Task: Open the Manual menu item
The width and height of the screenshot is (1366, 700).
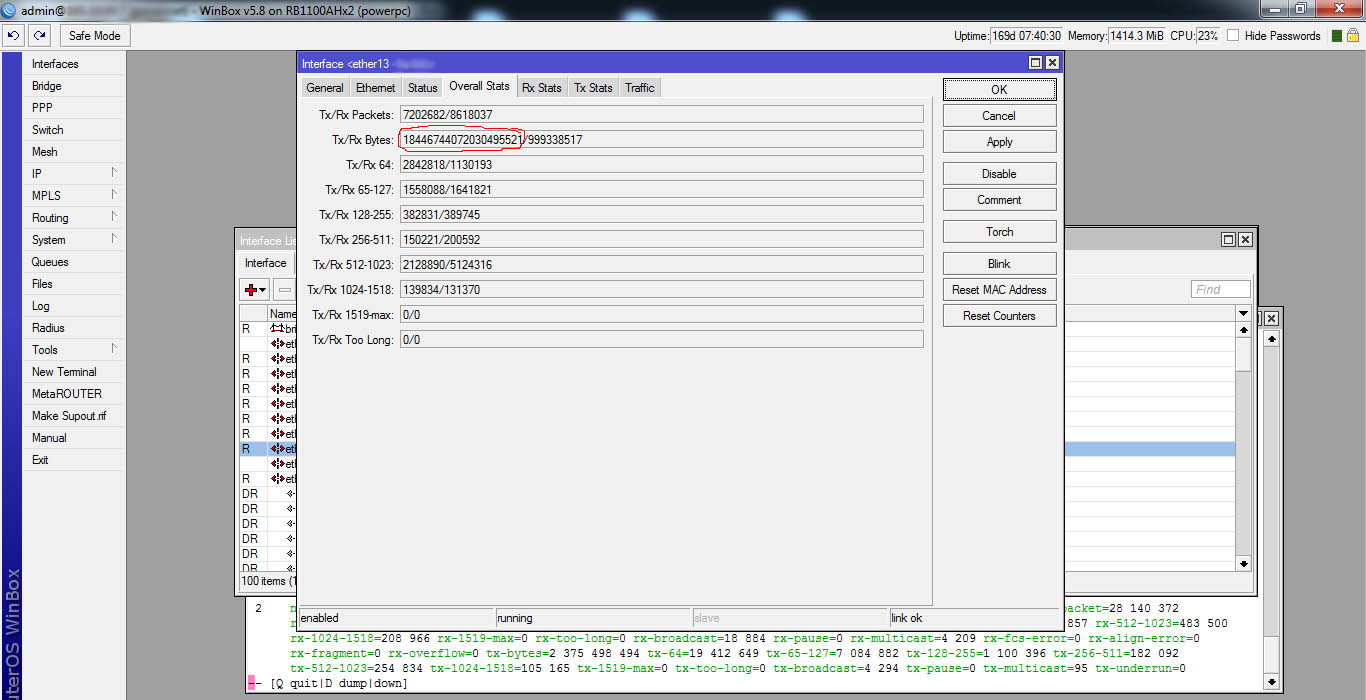Action: (x=75, y=438)
